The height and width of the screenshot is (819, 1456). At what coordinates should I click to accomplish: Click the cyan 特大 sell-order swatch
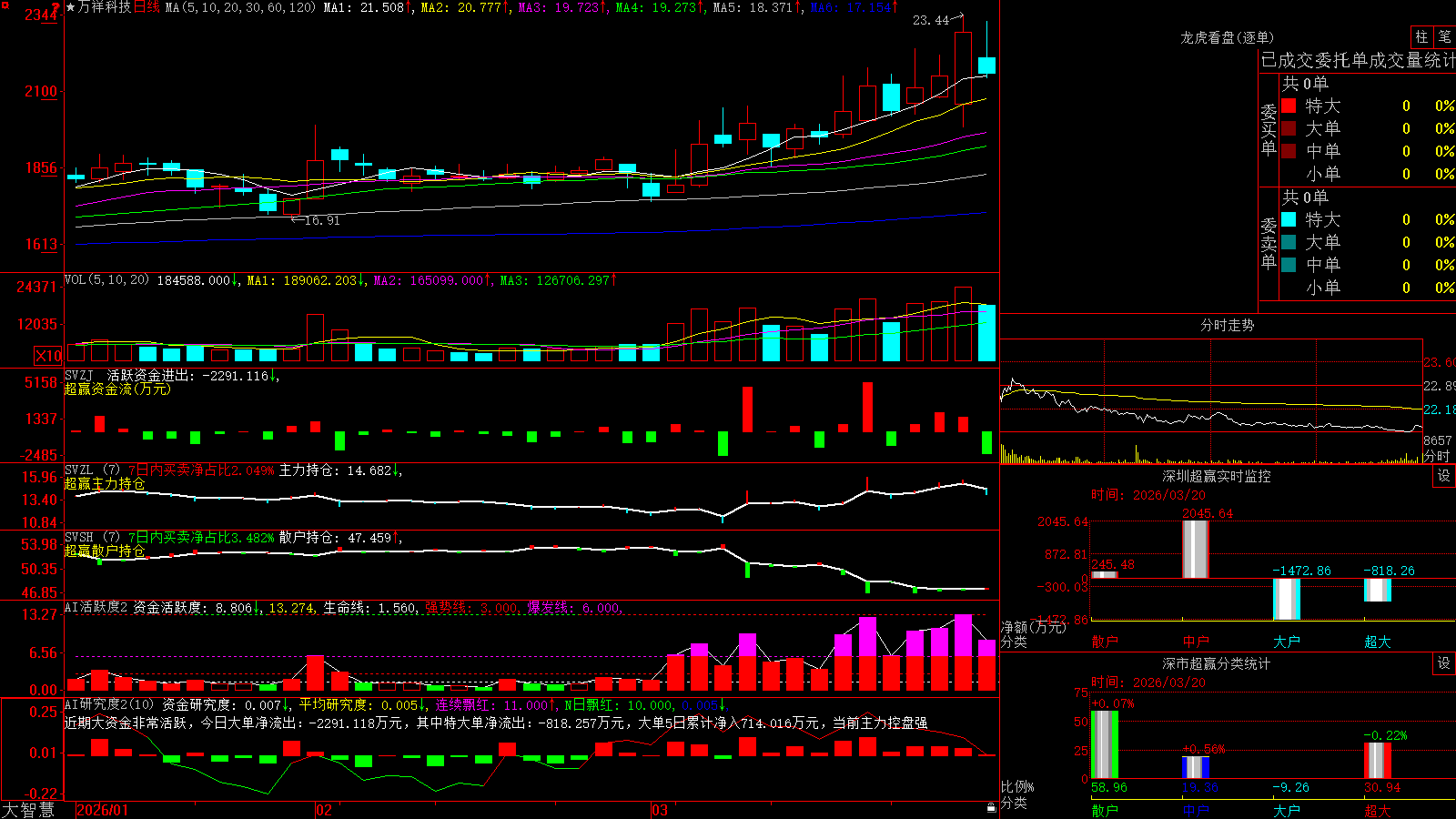click(x=1289, y=219)
